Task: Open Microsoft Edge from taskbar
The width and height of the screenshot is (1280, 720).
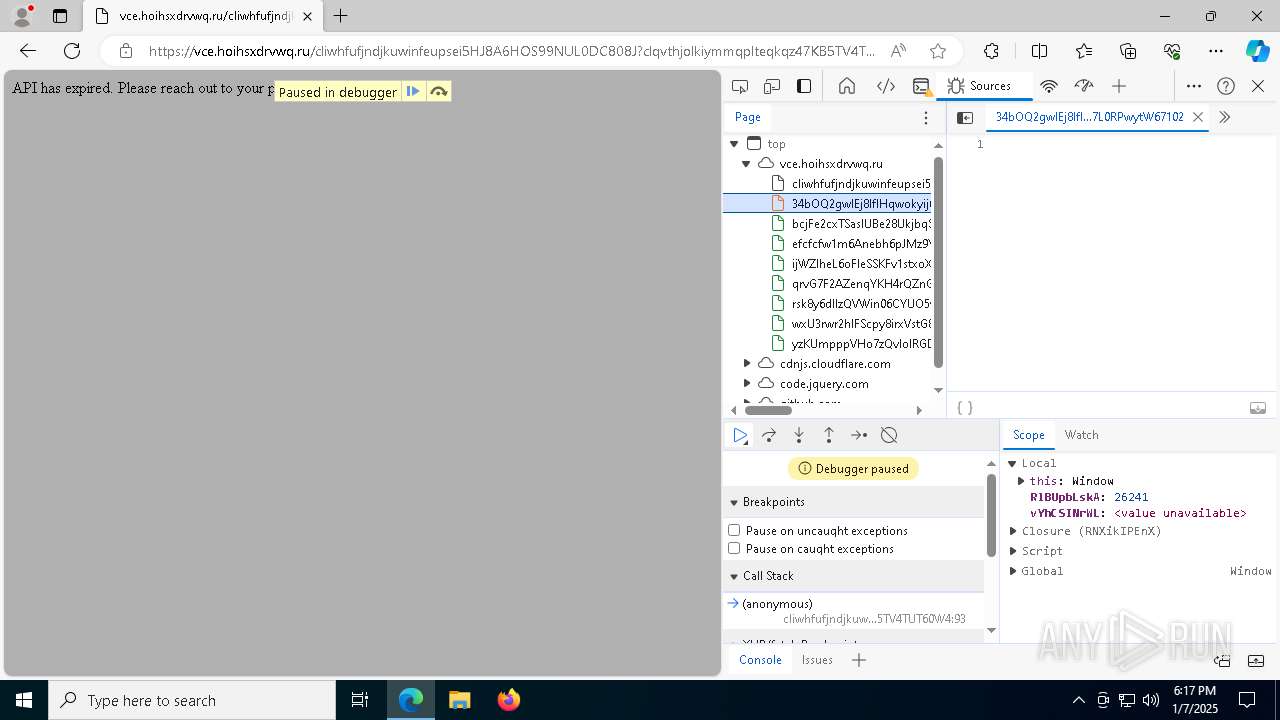Action: click(411, 700)
